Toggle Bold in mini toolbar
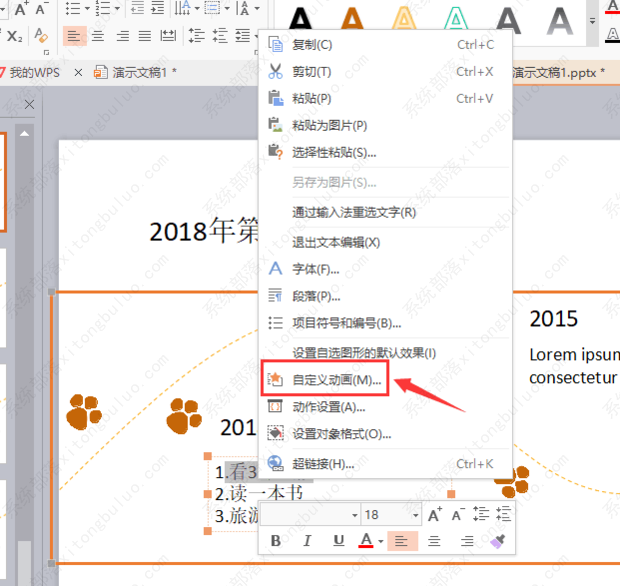The height and width of the screenshot is (586, 620). click(x=276, y=541)
